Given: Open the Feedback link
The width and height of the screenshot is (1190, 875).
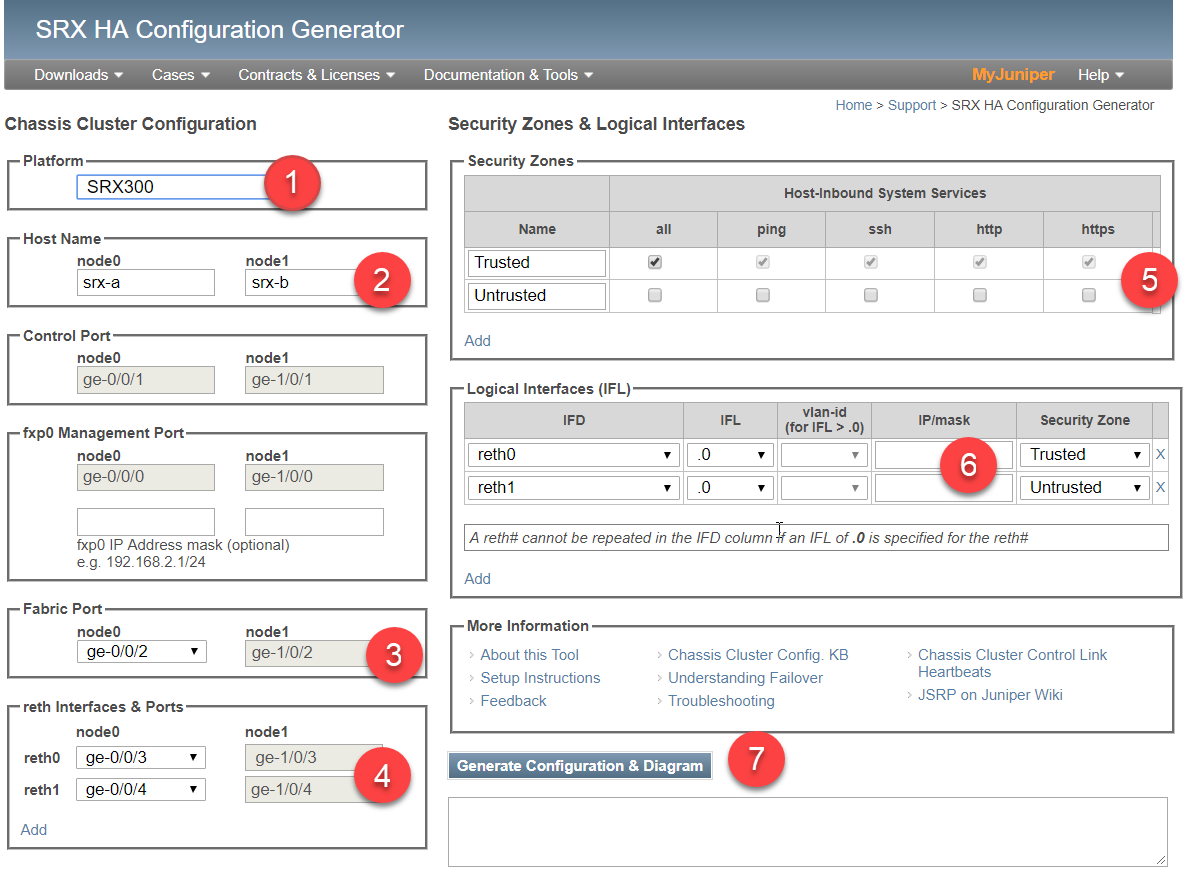Looking at the screenshot, I should click(513, 700).
